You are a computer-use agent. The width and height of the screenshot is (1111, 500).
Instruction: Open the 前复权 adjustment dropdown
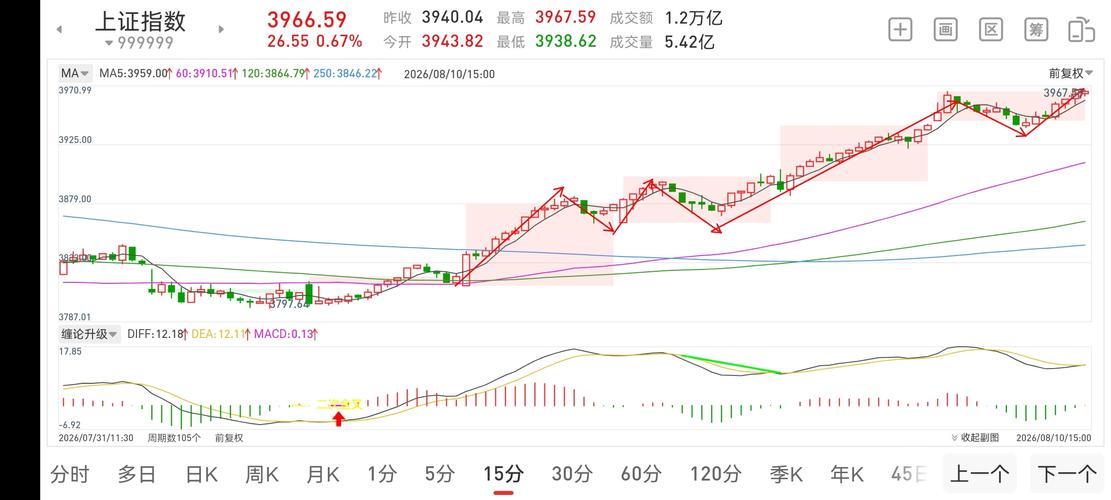1071,73
